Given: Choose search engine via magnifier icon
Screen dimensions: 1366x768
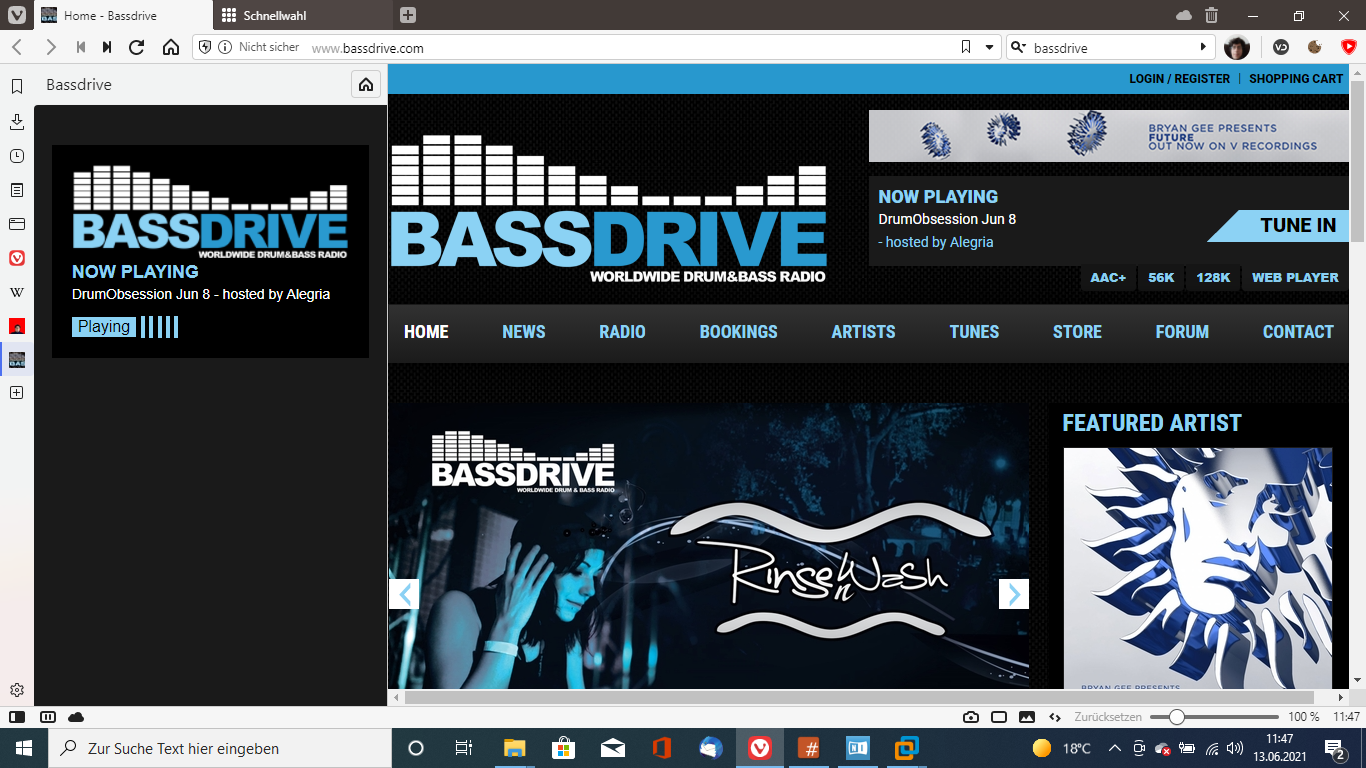Looking at the screenshot, I should [1018, 47].
